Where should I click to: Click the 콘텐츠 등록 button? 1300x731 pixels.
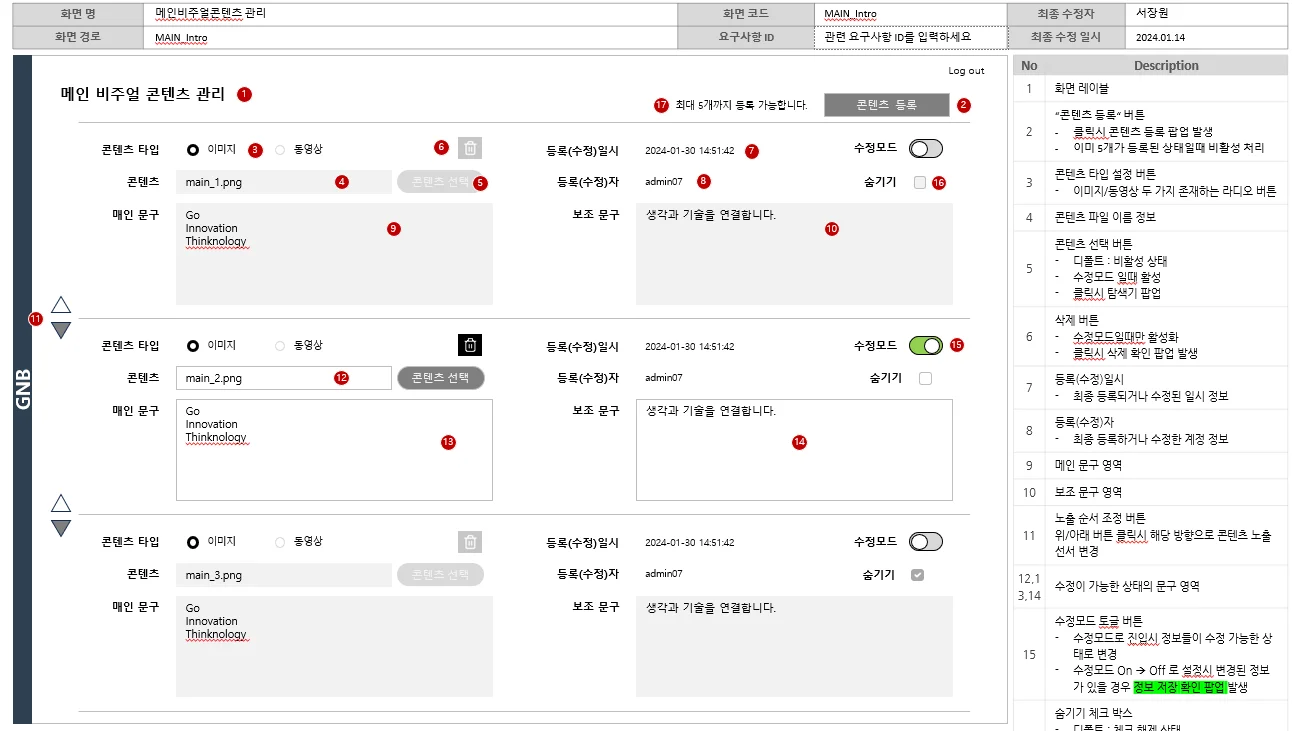[x=886, y=105]
